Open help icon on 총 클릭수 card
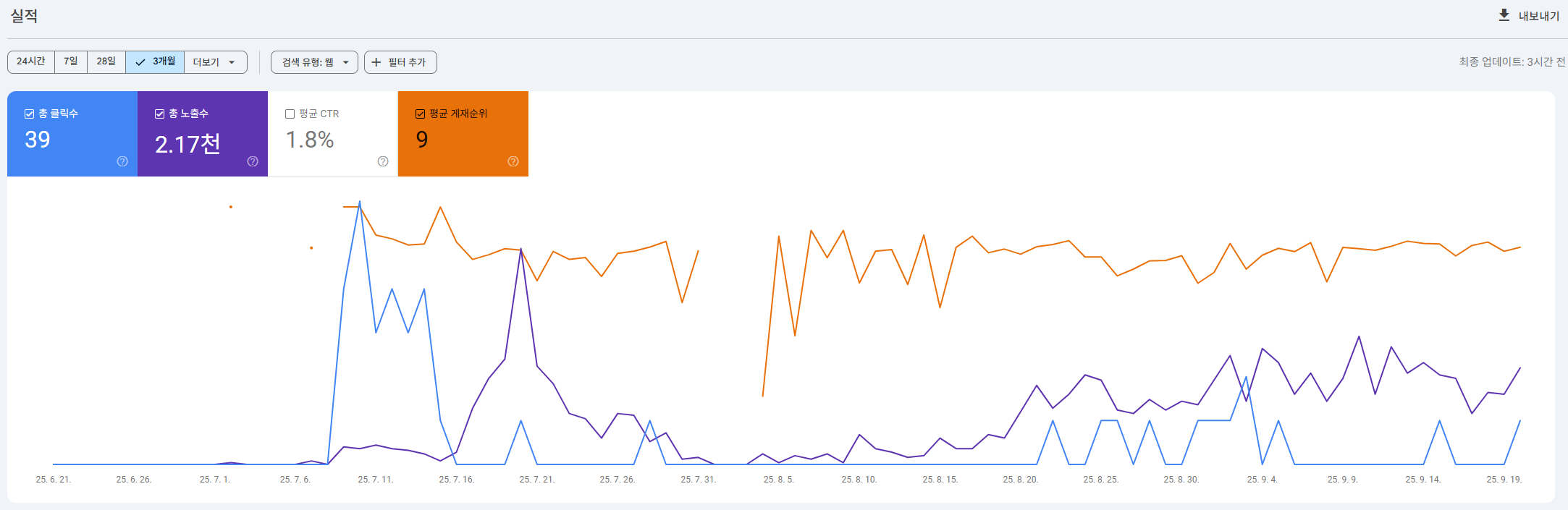 pos(122,161)
